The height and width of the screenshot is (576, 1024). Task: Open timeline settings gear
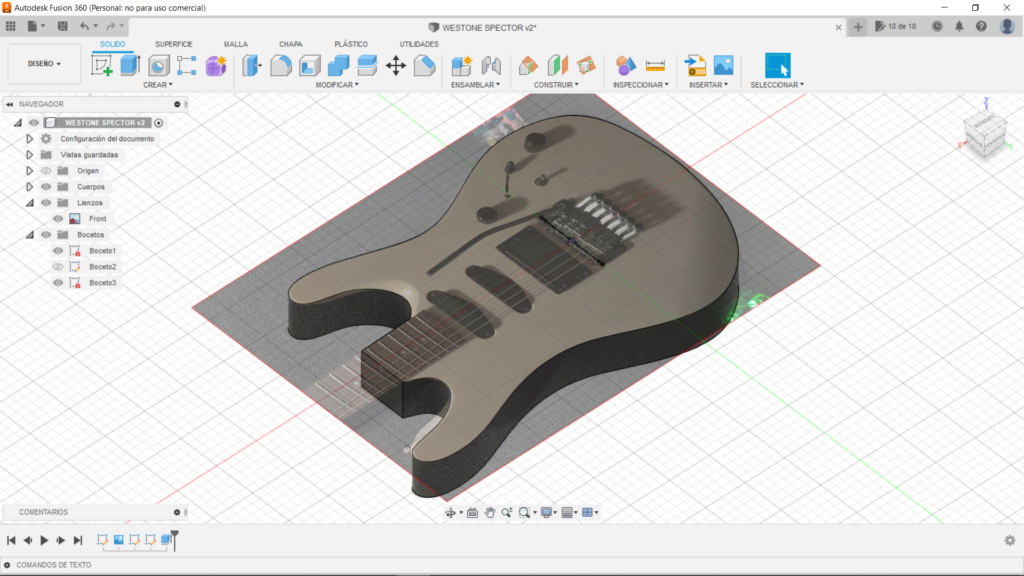[1010, 540]
